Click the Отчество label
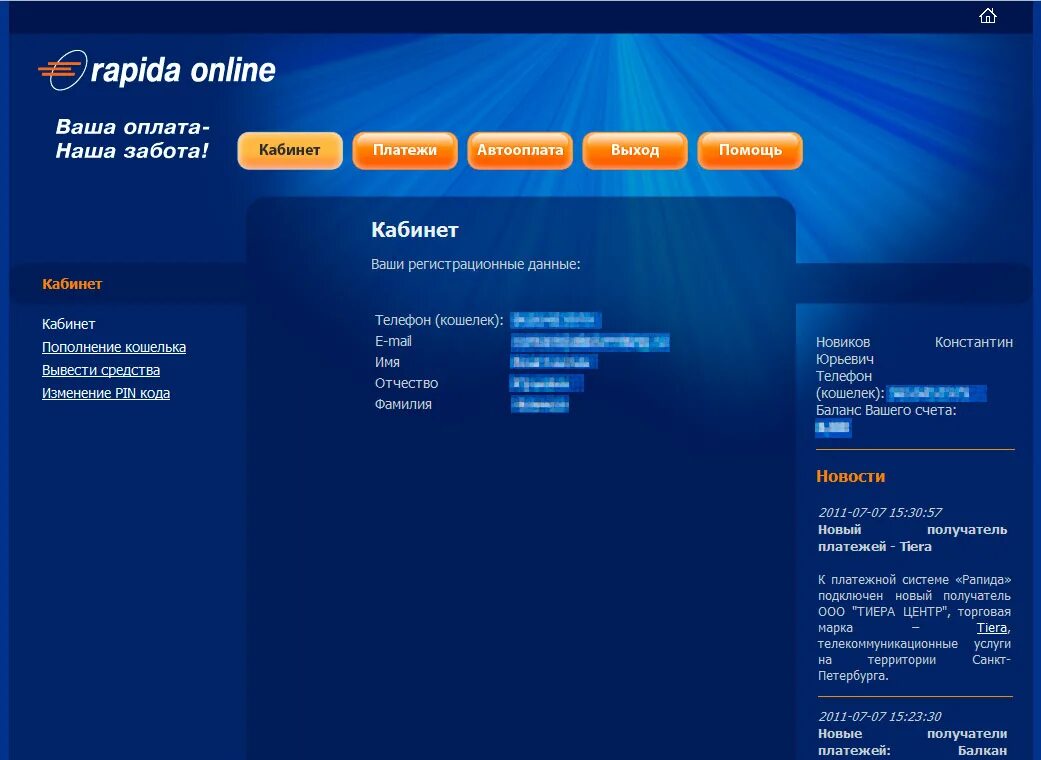 coord(406,383)
